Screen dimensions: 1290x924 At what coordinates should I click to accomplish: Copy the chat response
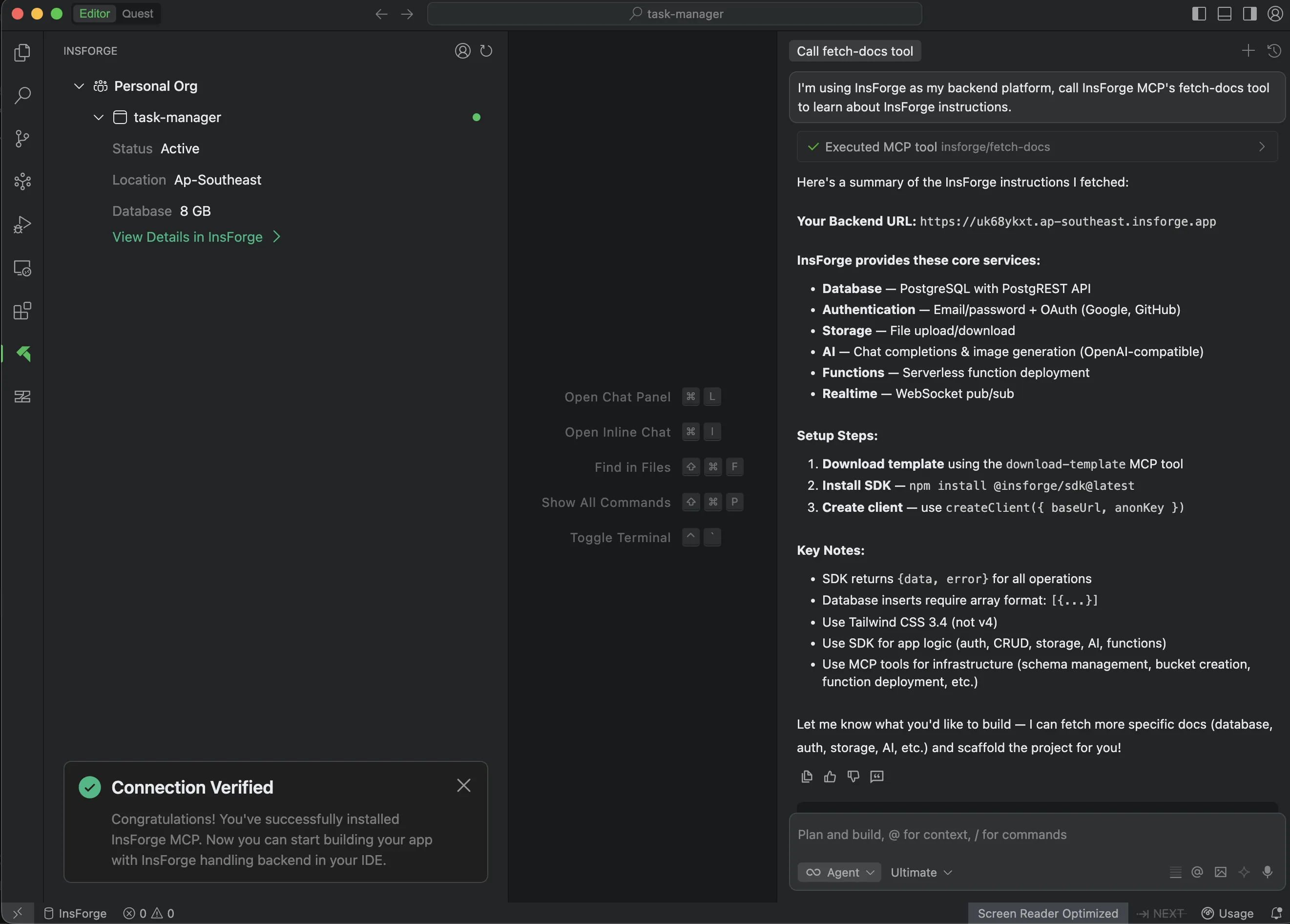tap(807, 777)
